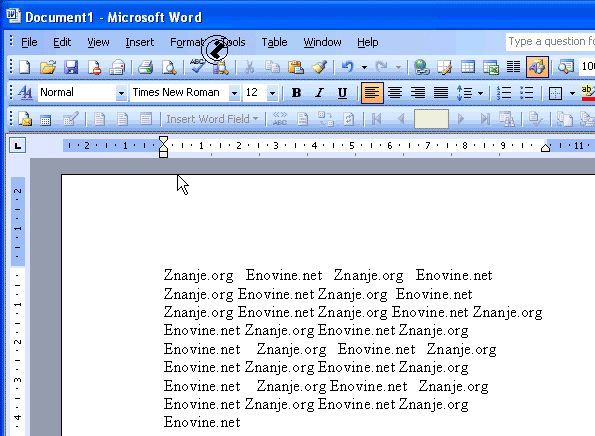Insert Microsoft Excel Worksheet icon
Viewport: 595px width, 436px height.
(x=491, y=68)
